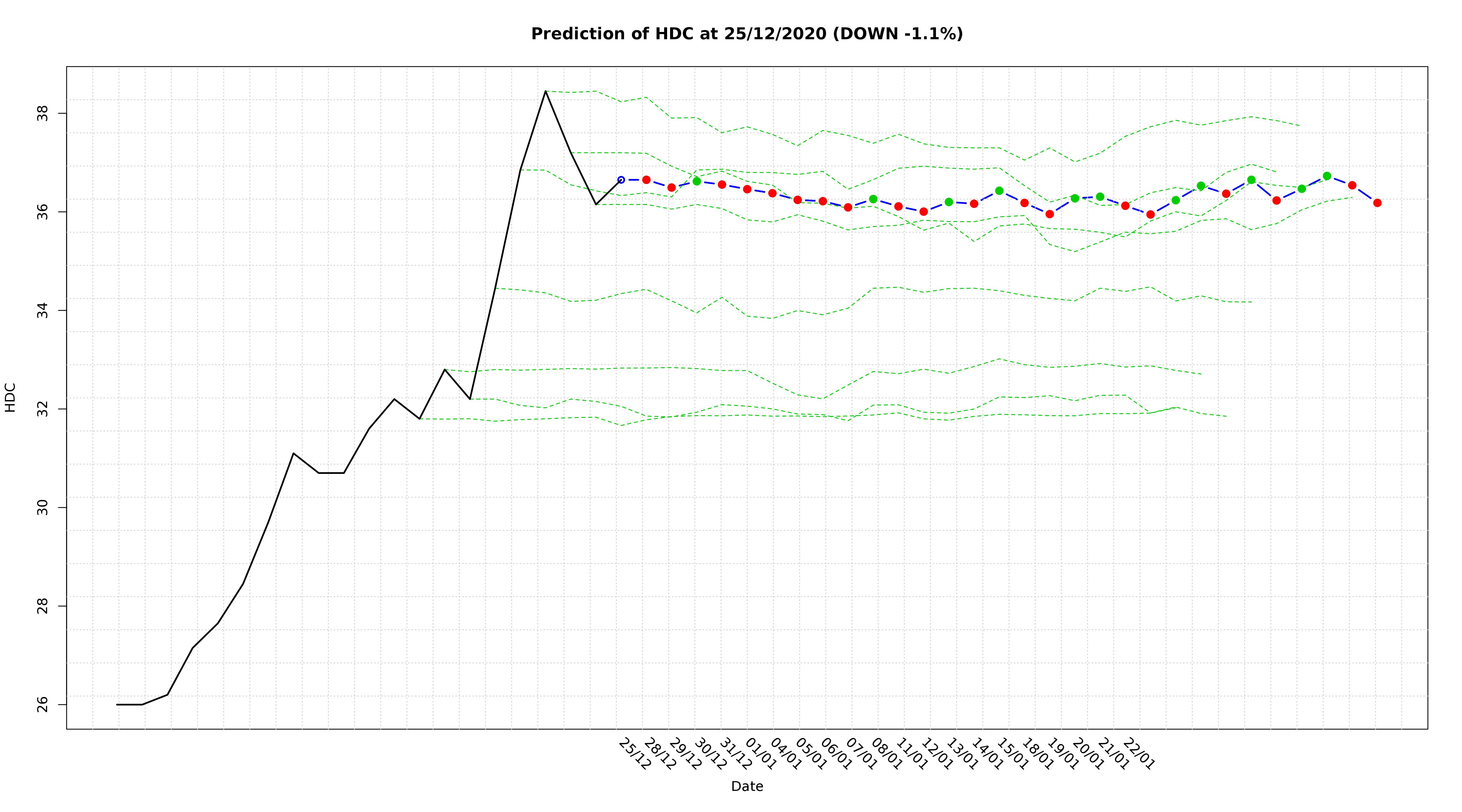The height and width of the screenshot is (812, 1462).
Task: Click the green dot above 08/01
Action: pos(873,199)
